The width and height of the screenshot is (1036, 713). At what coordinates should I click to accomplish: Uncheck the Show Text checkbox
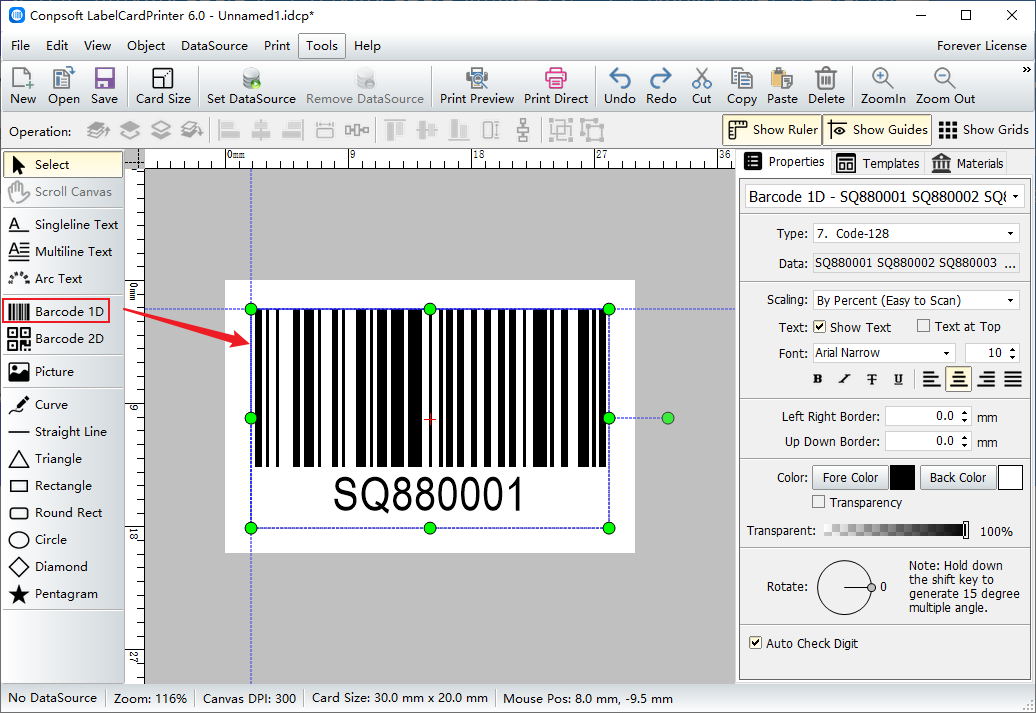[x=819, y=326]
